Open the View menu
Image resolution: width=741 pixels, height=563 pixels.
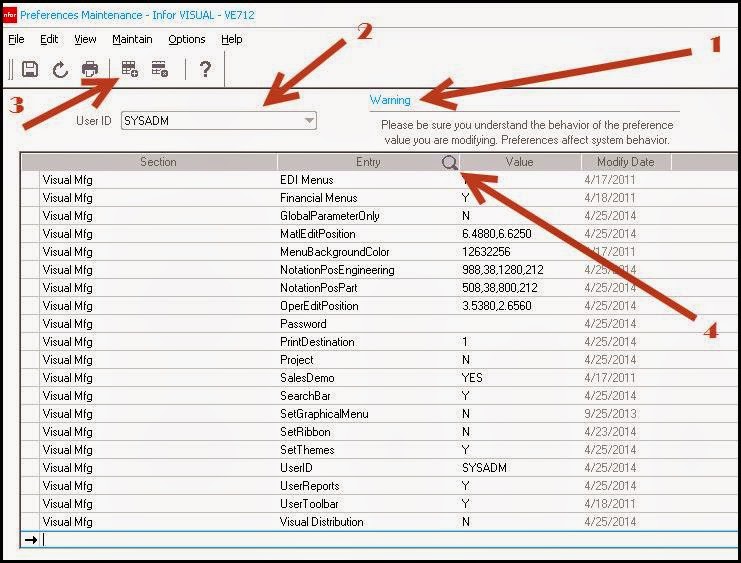(x=85, y=39)
